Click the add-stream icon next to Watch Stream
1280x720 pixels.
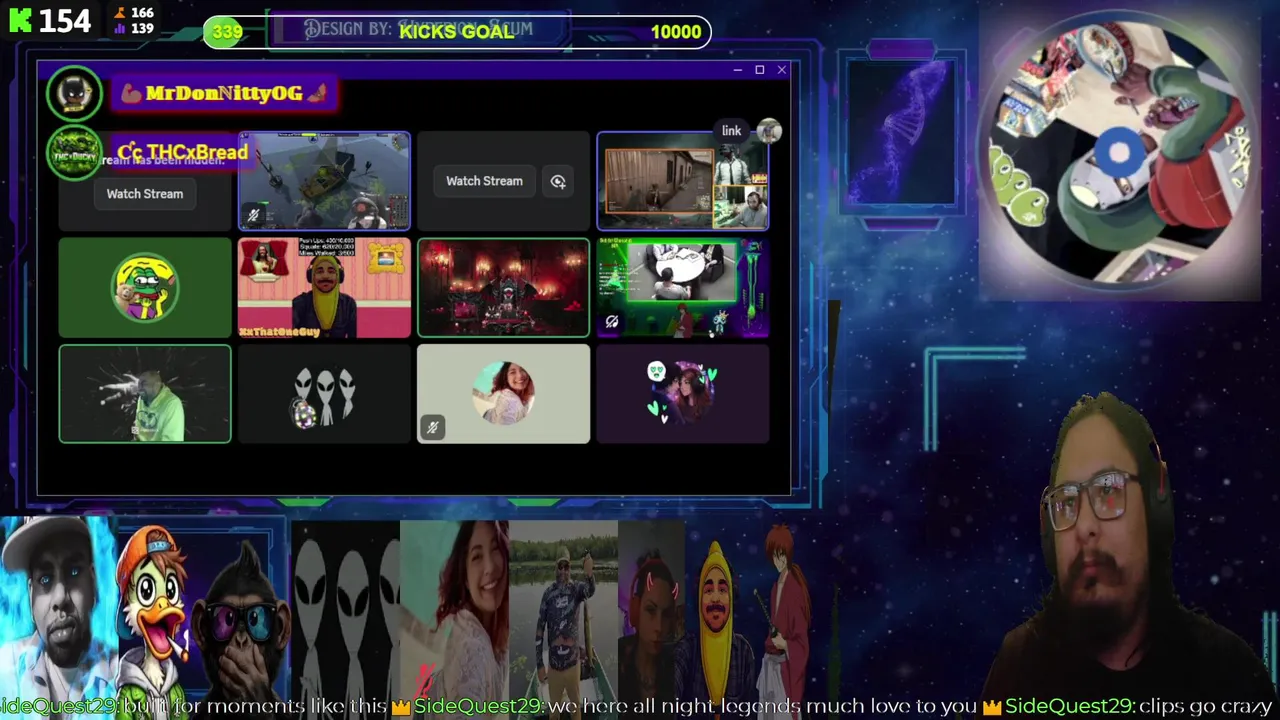pyautogui.click(x=558, y=181)
